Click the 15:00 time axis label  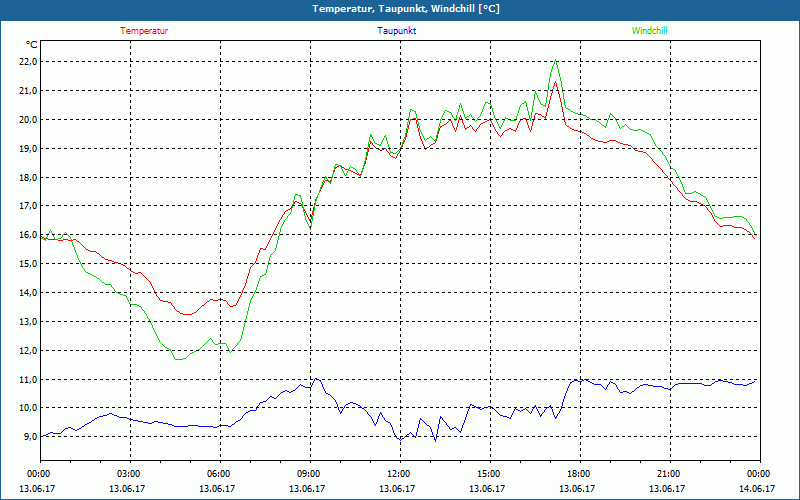pos(490,474)
